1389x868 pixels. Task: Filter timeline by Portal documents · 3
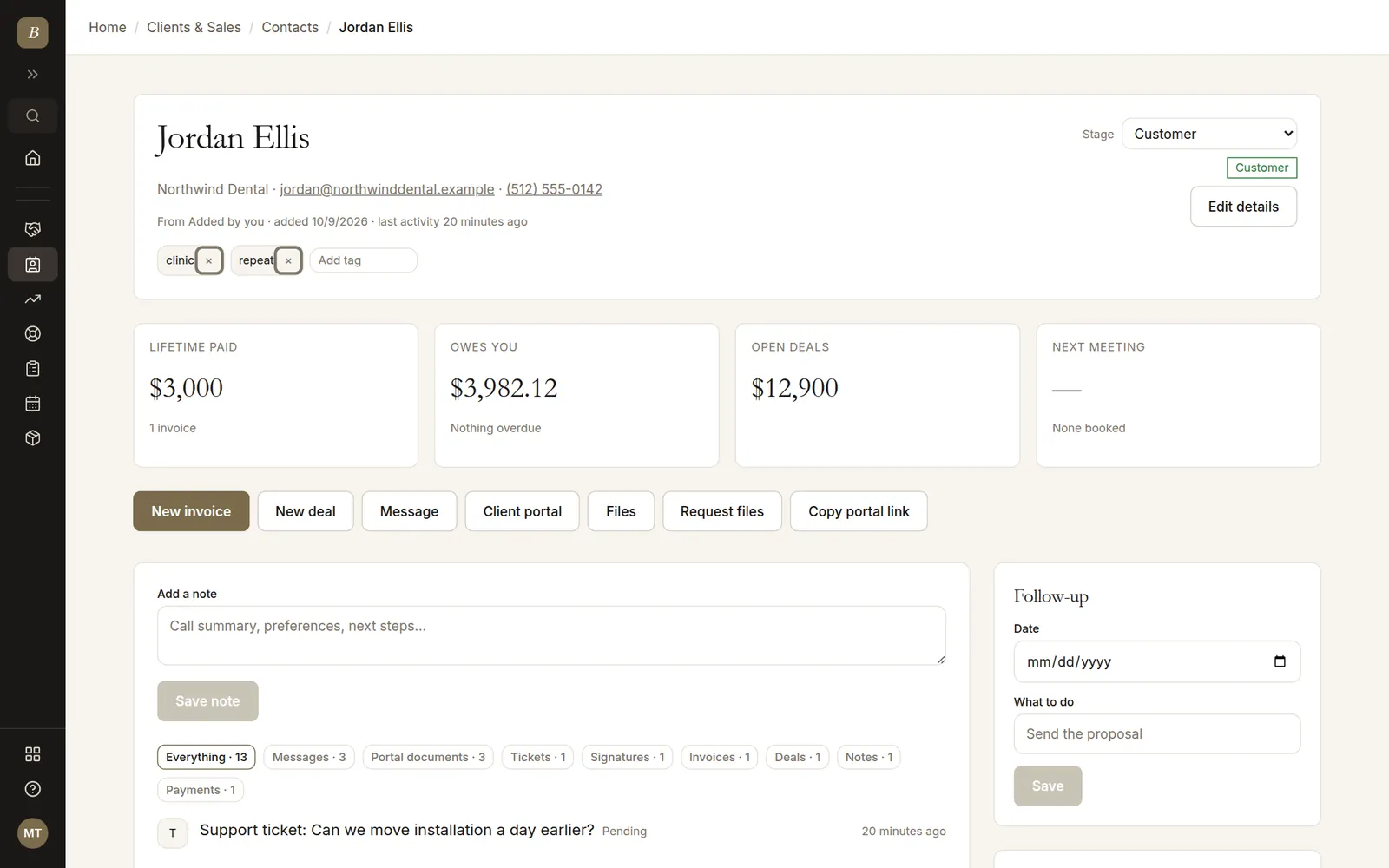pos(428,757)
